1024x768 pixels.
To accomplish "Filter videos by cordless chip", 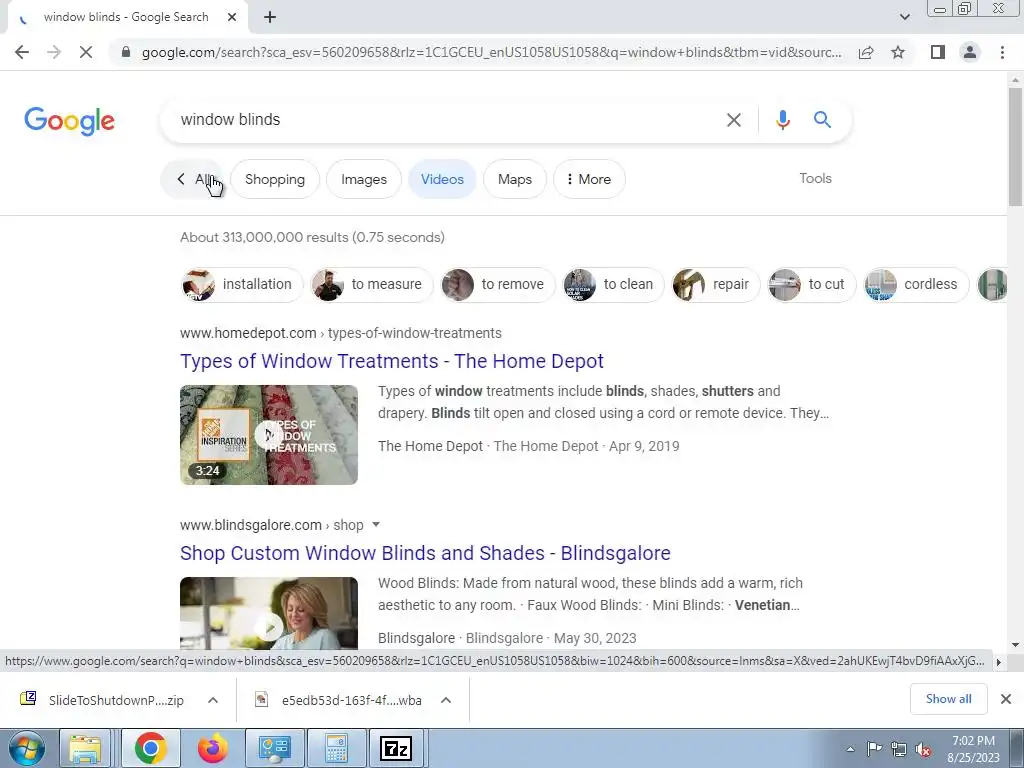I will (x=916, y=285).
